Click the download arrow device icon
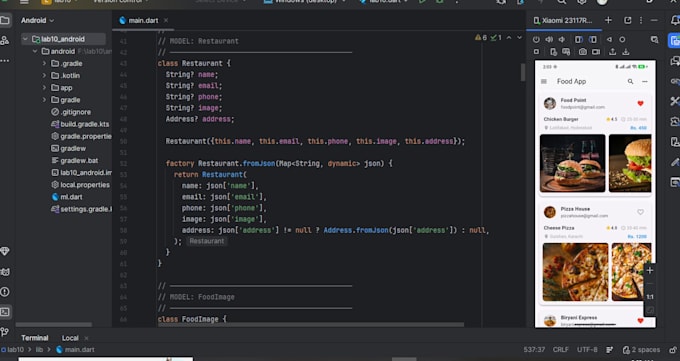Viewport: 680px width, 361px height. [626, 52]
